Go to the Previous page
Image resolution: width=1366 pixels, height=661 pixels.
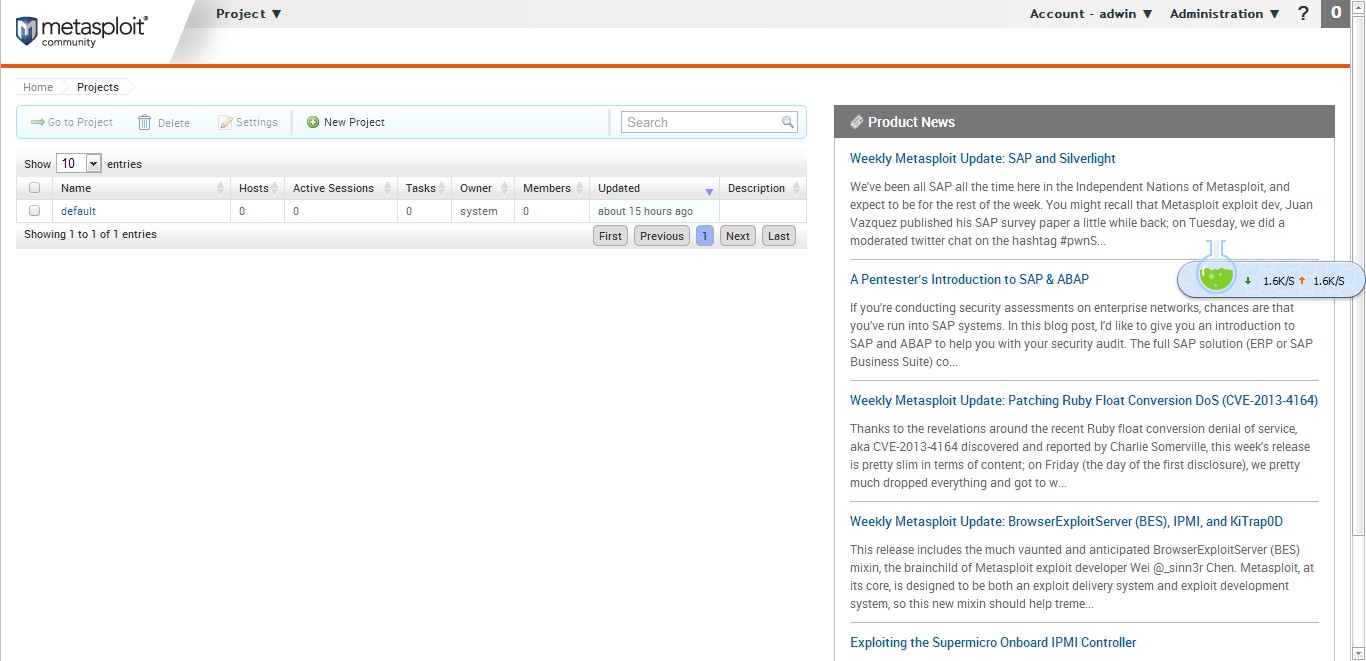coord(662,236)
